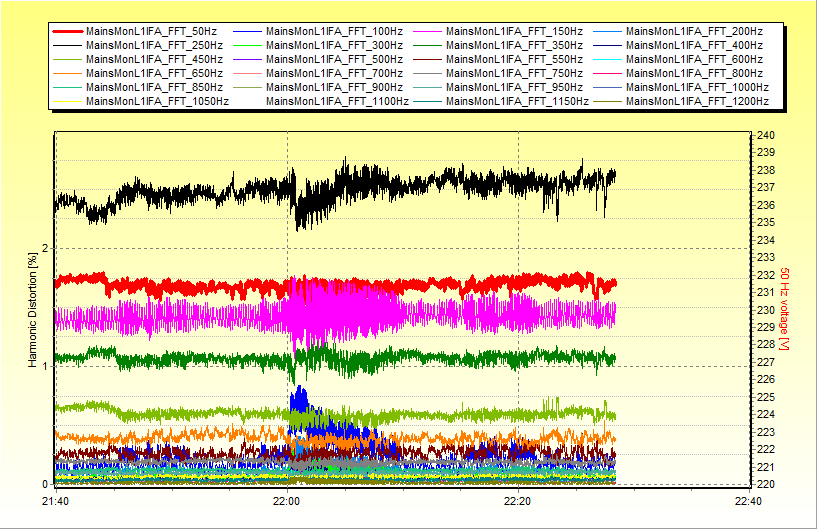Click the 2 tick on left distortion axis

(45, 248)
